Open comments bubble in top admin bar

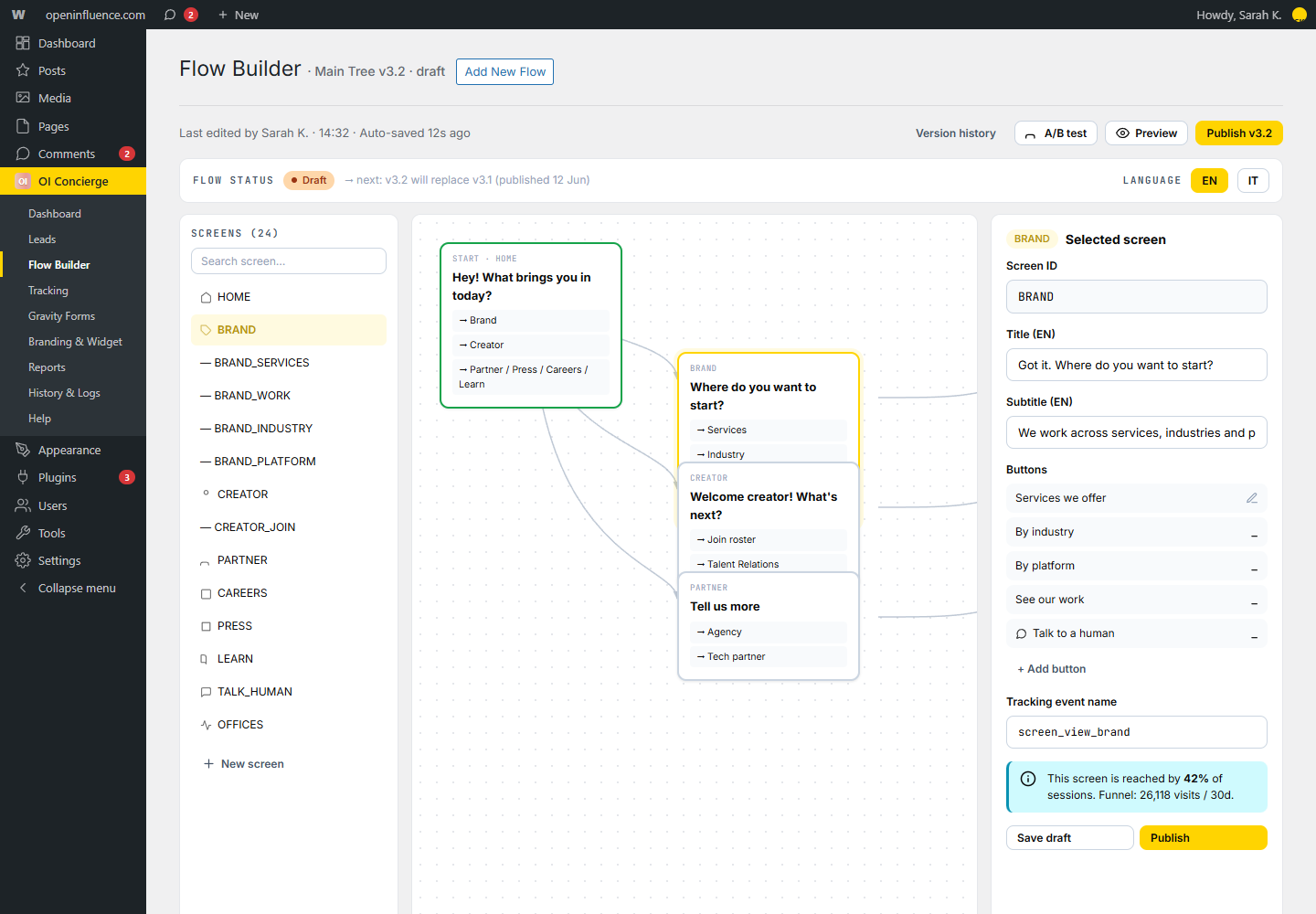click(x=180, y=15)
